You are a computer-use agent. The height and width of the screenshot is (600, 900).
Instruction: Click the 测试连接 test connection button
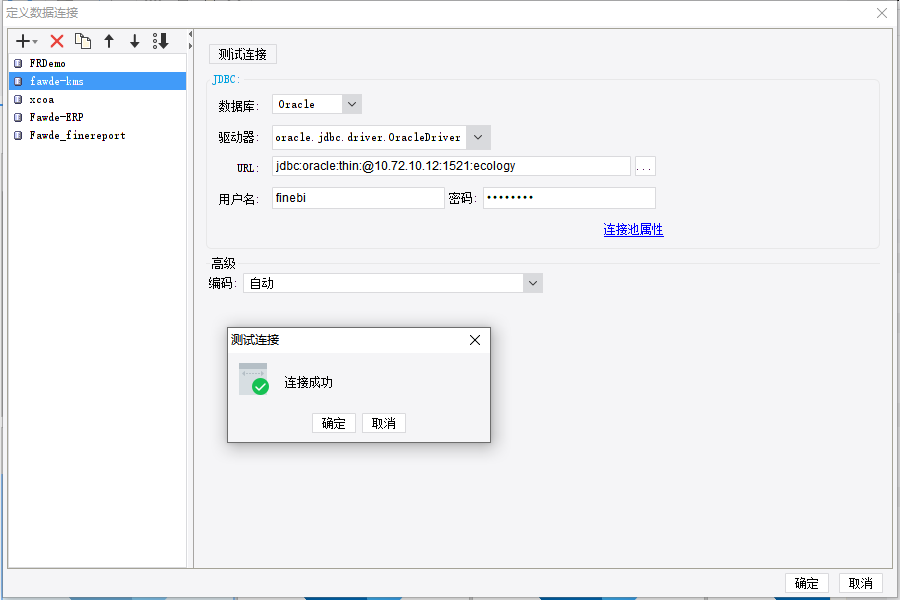[243, 54]
